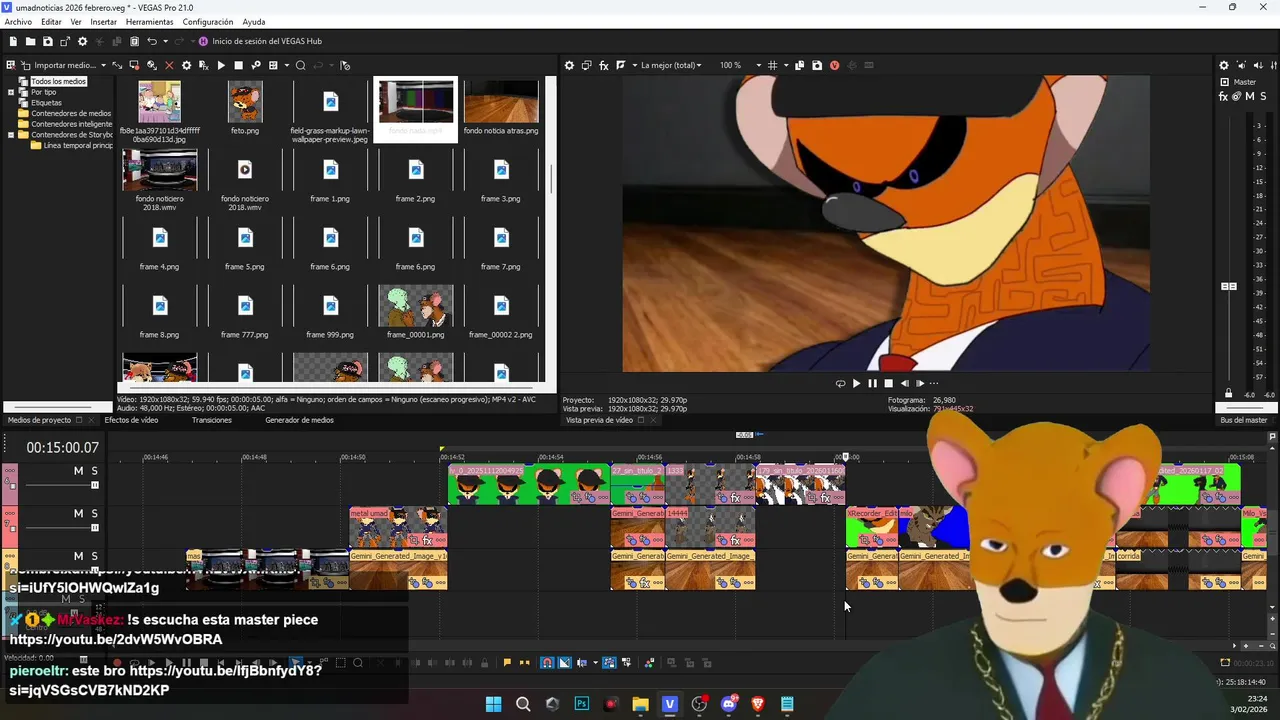1280x720 pixels.
Task: Save snapshot to file in preview toolbar
Action: (x=817, y=65)
